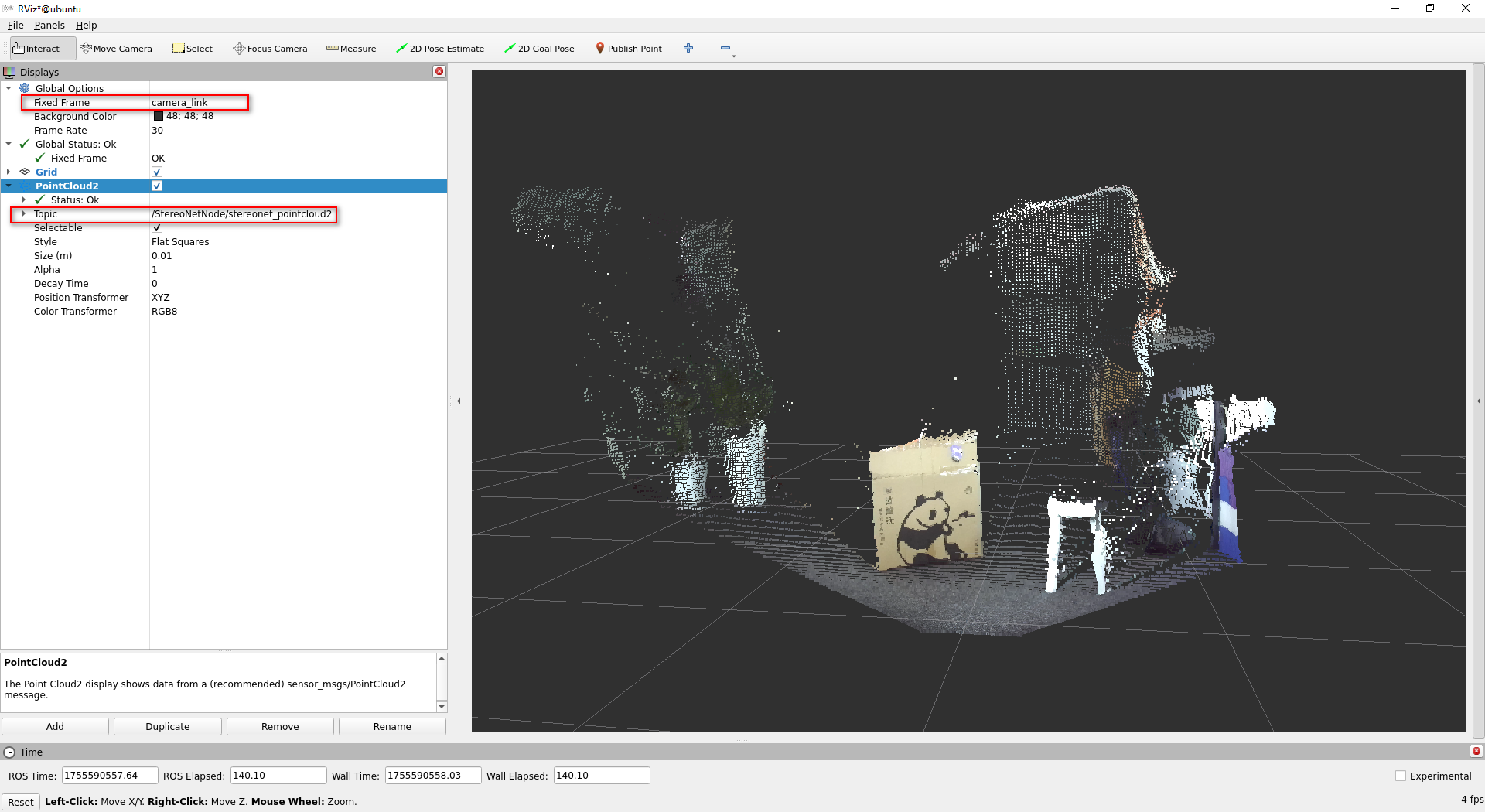This screenshot has width=1485, height=812.
Task: Expand the PointCloud2 Status: Ok node
Action: (x=24, y=200)
